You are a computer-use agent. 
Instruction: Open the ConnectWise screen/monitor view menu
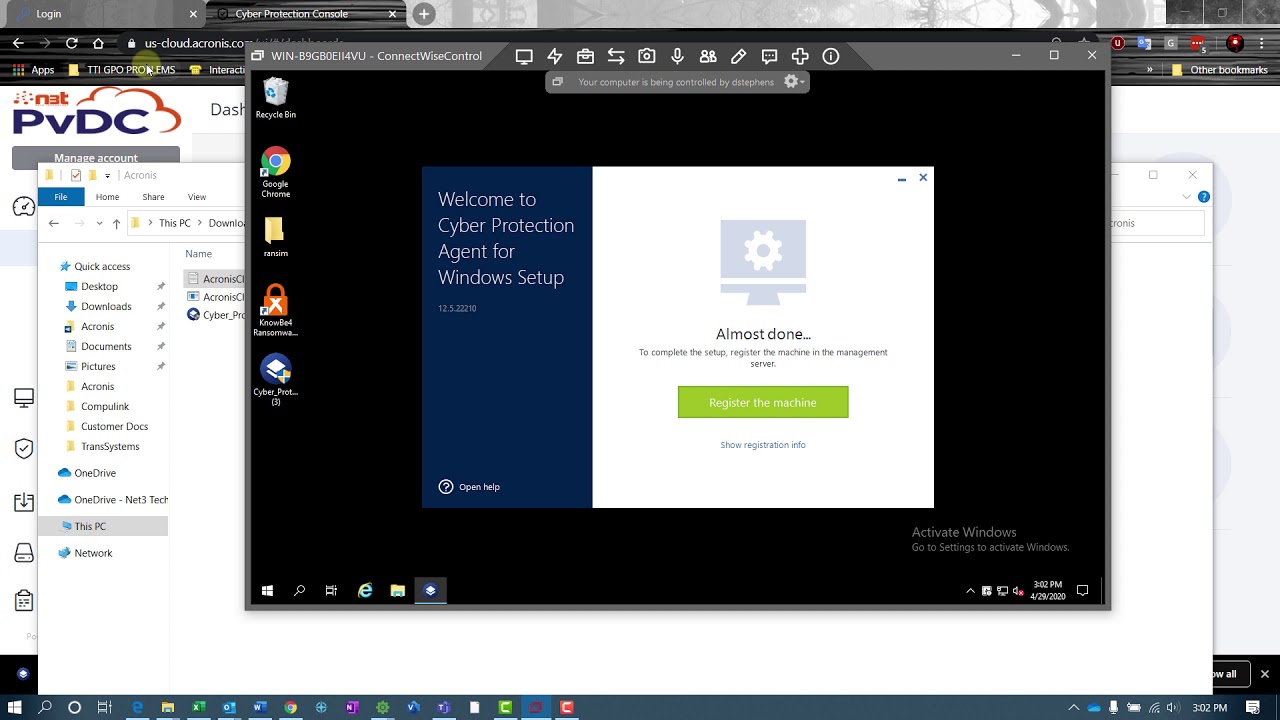(524, 56)
